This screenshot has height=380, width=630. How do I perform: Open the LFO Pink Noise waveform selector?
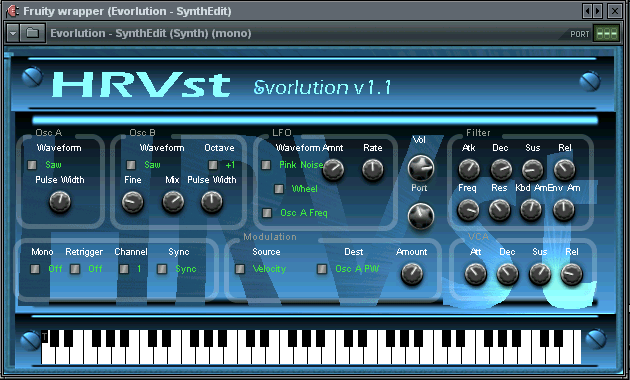pos(266,165)
